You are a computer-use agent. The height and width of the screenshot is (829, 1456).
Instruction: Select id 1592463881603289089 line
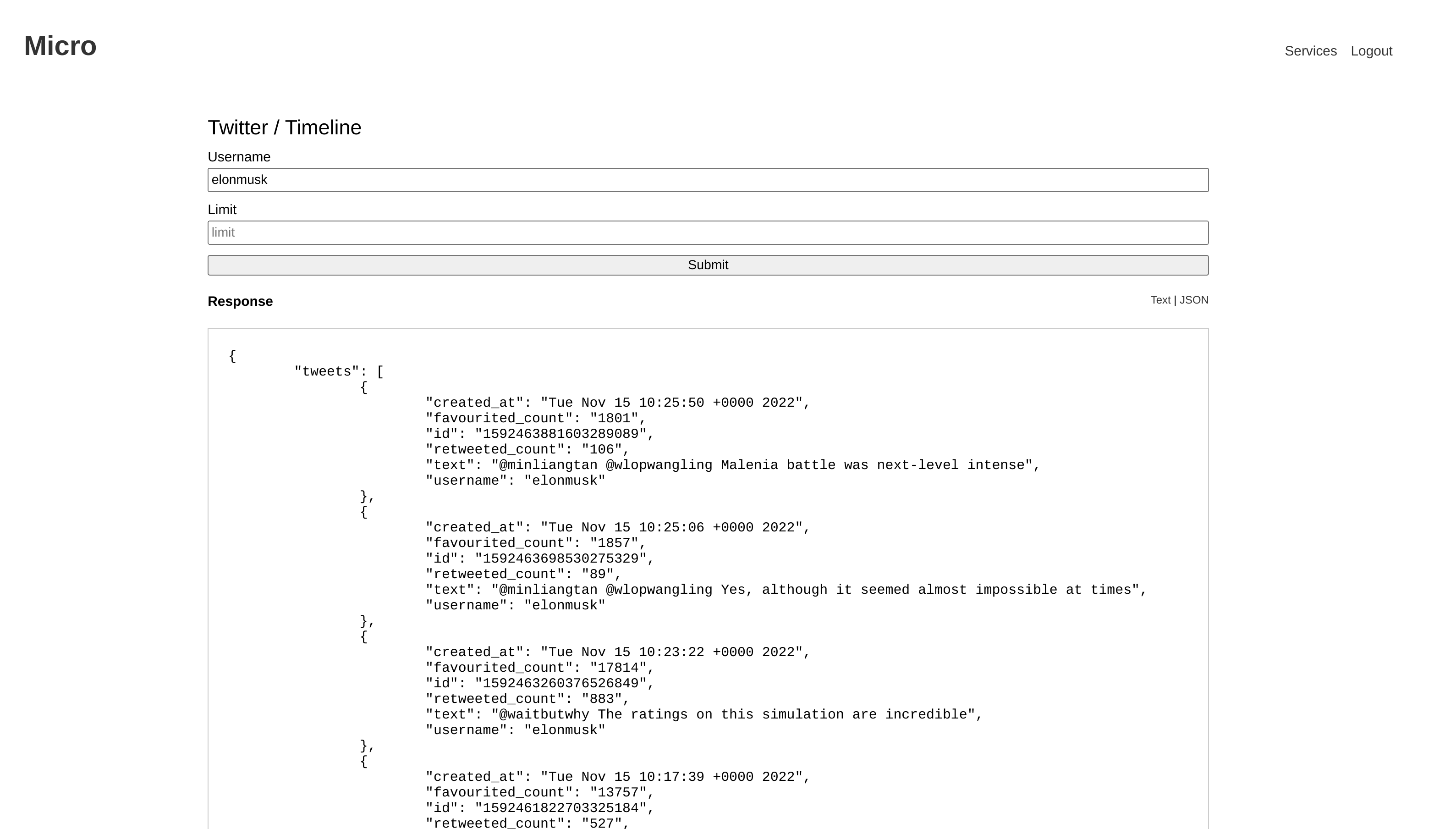pyautogui.click(x=539, y=434)
